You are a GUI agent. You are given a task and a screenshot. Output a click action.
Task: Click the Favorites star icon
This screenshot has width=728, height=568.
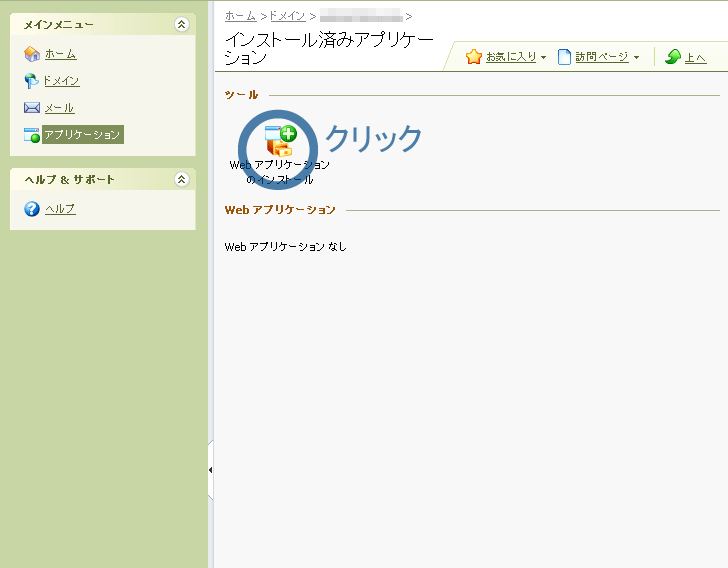474,57
